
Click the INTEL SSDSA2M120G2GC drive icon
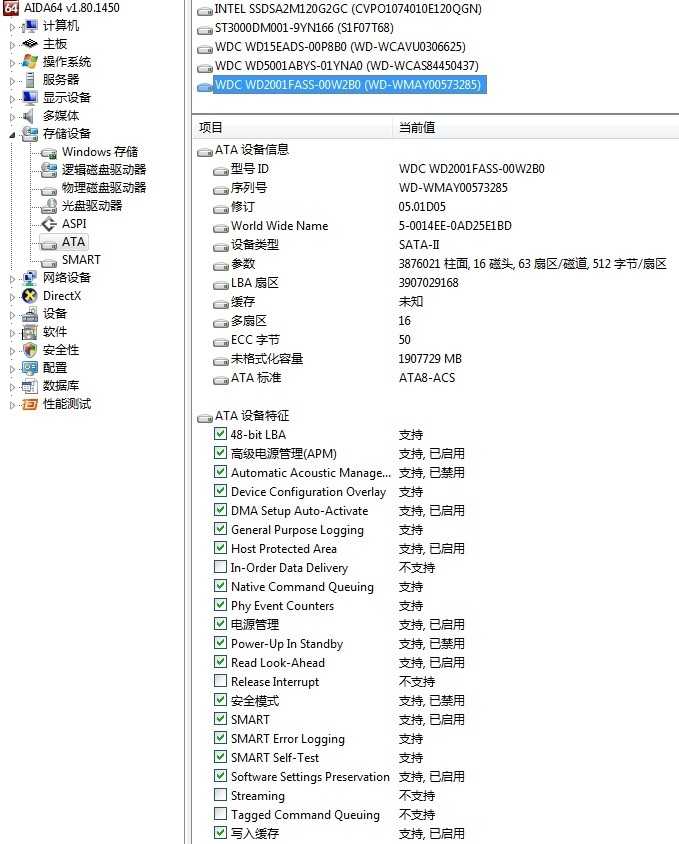(205, 9)
